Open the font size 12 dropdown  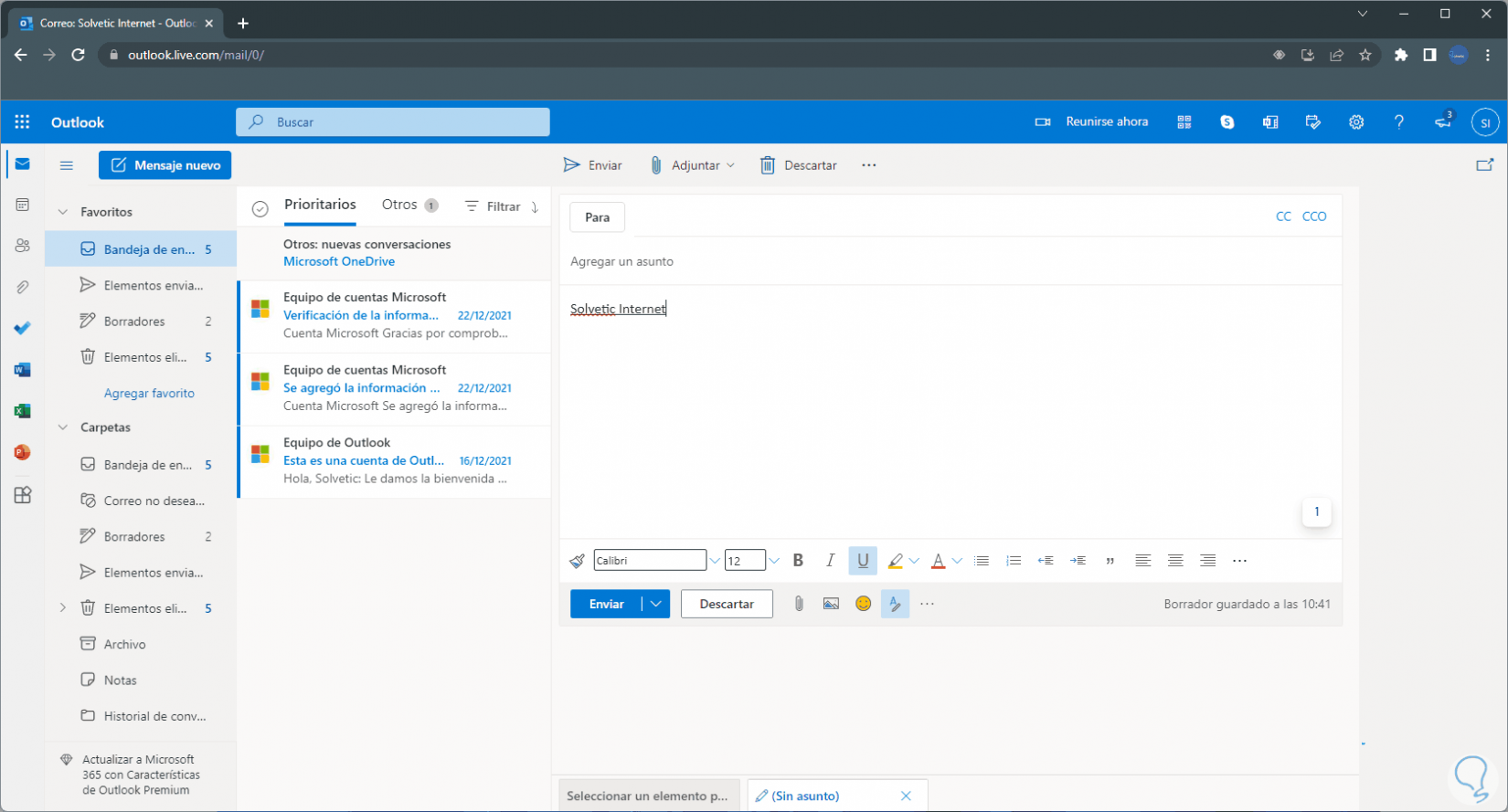(x=774, y=561)
